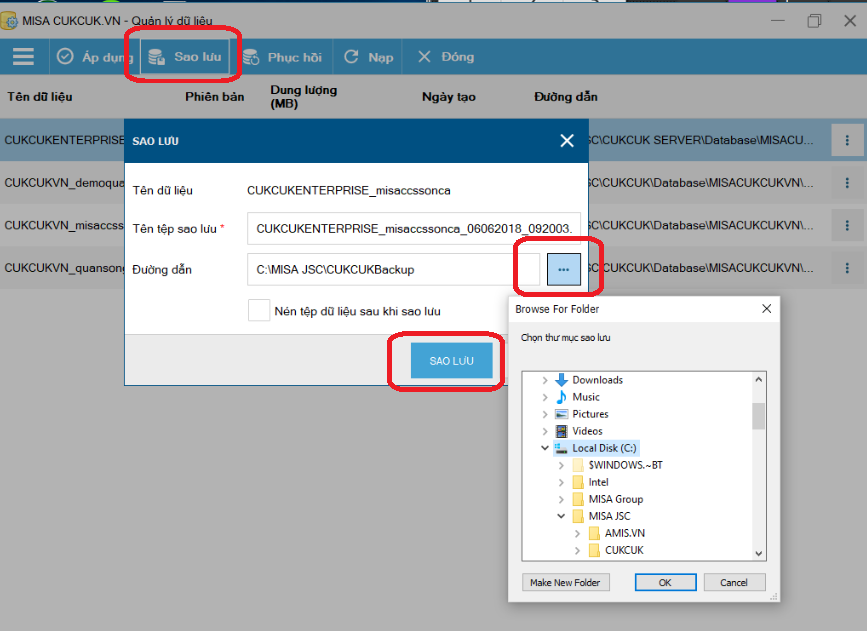
Task: Select Phục hồi in the toolbar
Action: [283, 57]
